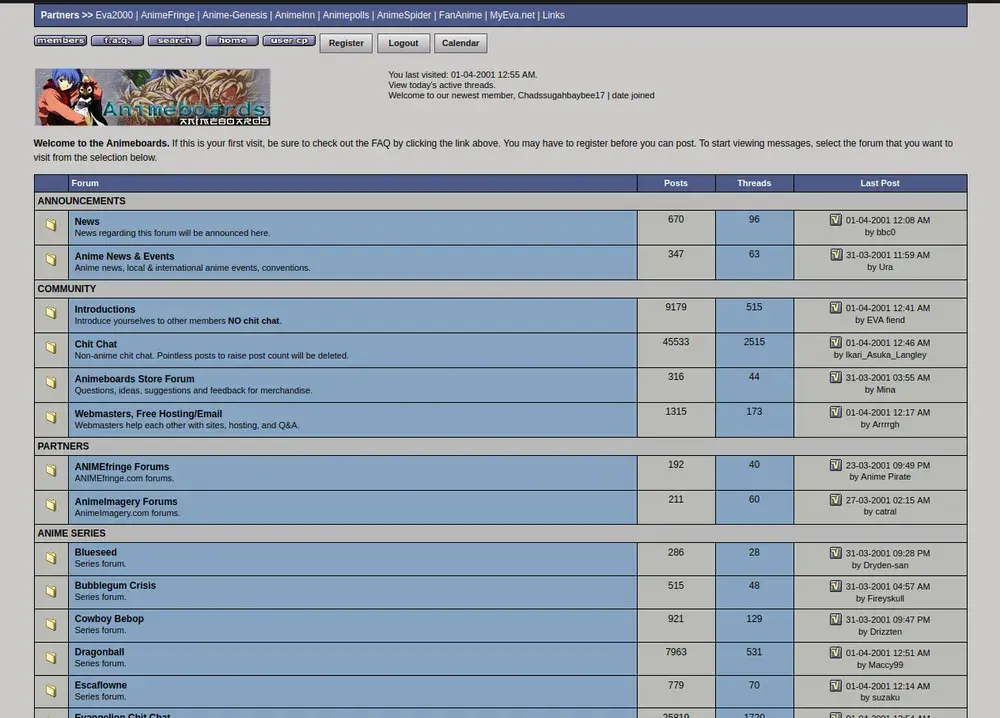
Task: Open the Anime News & Events forum
Action: [x=124, y=257]
